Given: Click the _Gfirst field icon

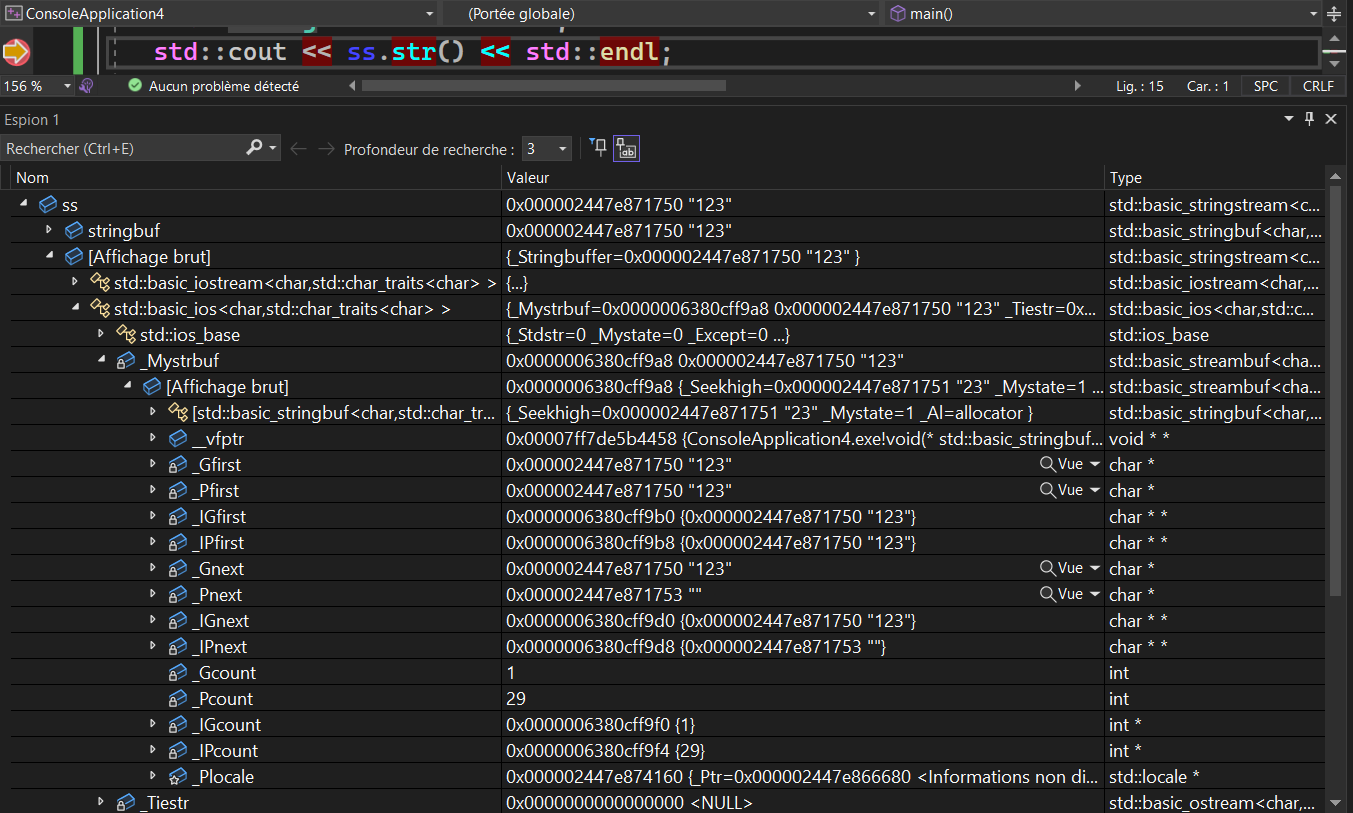Looking at the screenshot, I should 177,465.
